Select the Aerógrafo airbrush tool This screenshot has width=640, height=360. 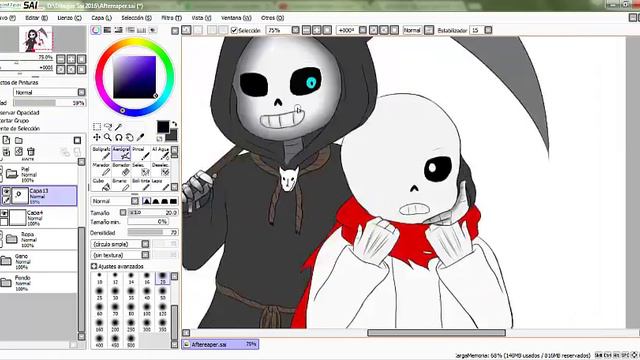(x=121, y=153)
